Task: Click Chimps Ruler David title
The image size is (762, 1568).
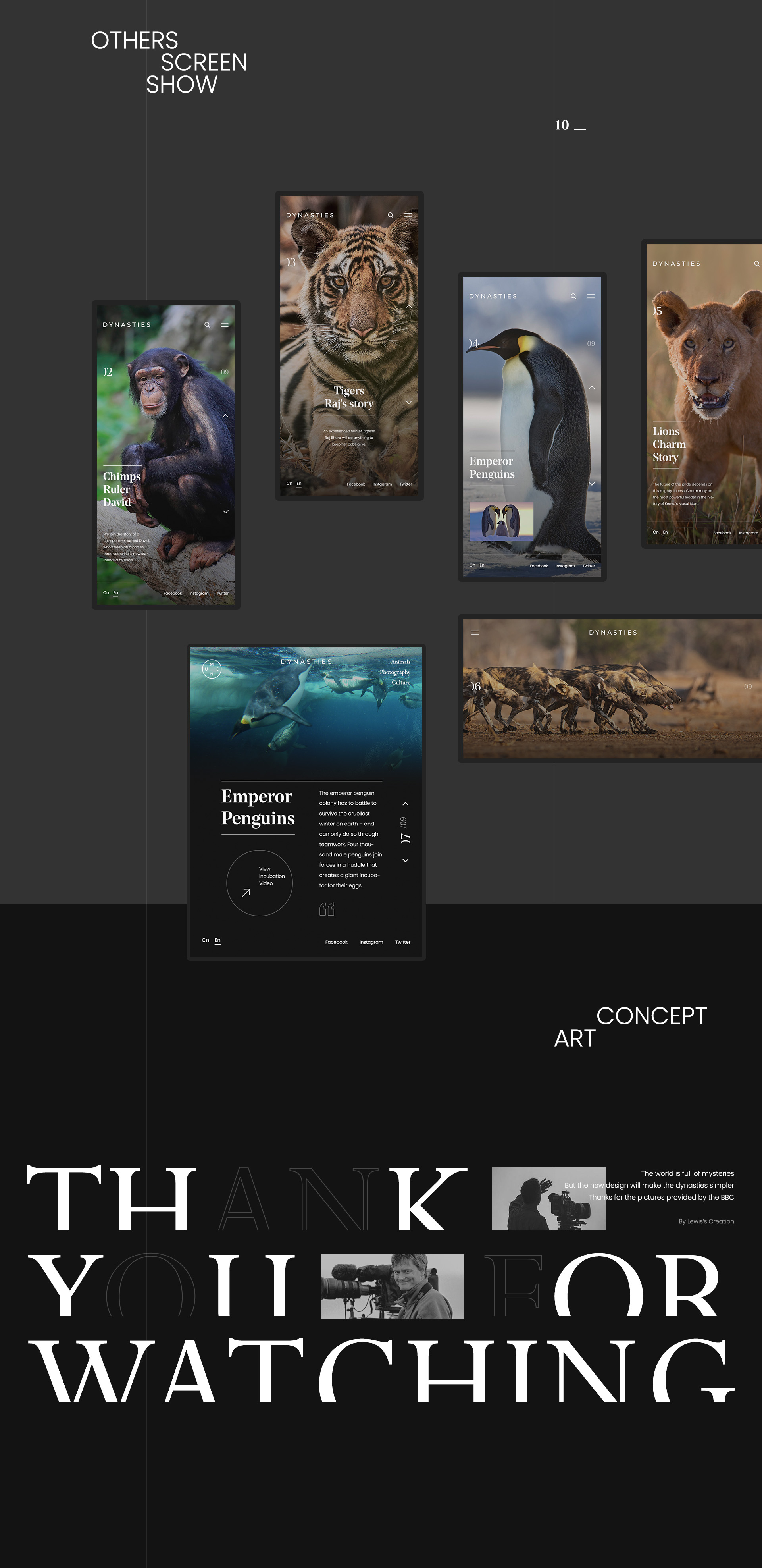Action: tap(122, 490)
